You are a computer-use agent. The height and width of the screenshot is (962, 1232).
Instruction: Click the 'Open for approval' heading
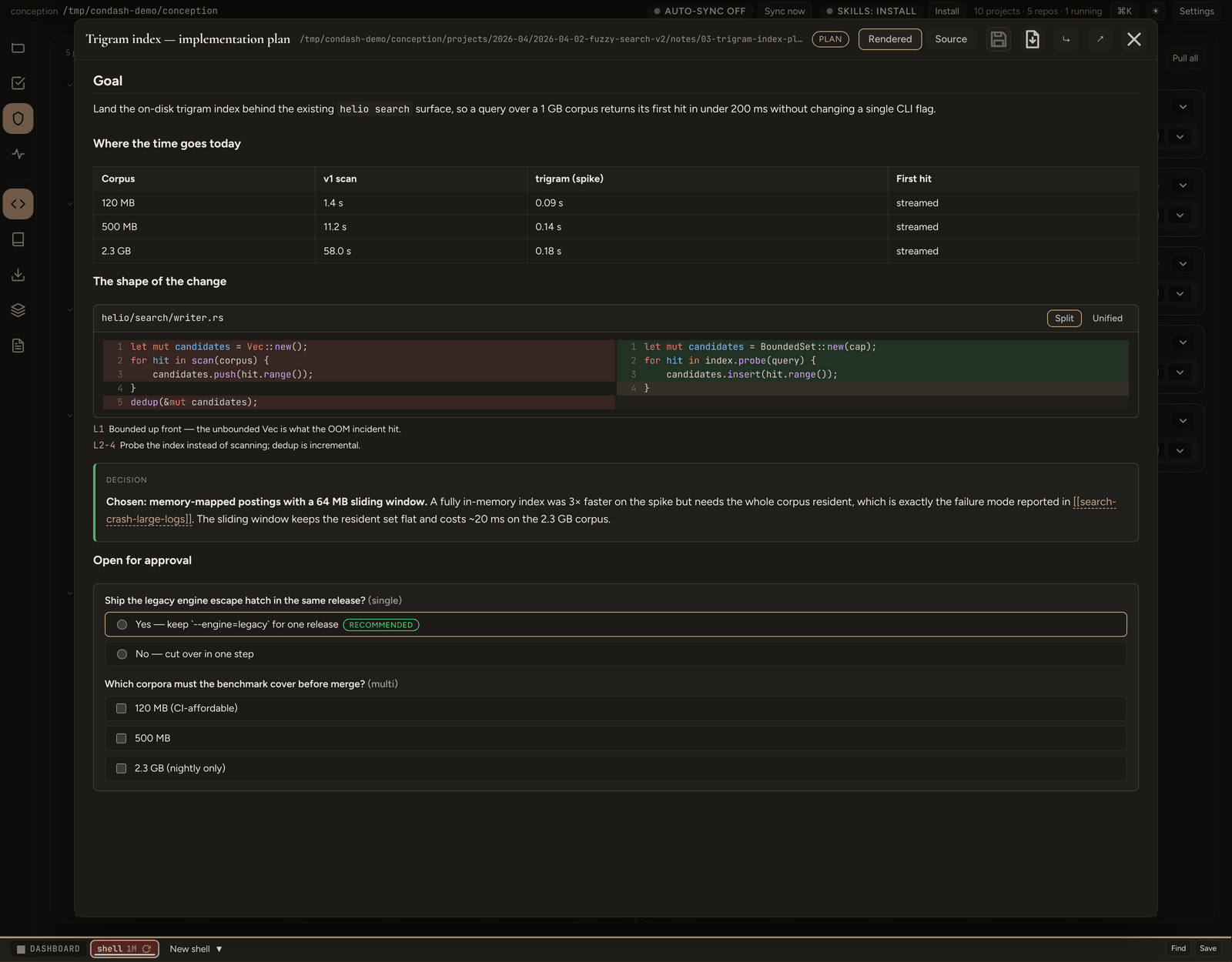[x=142, y=560]
